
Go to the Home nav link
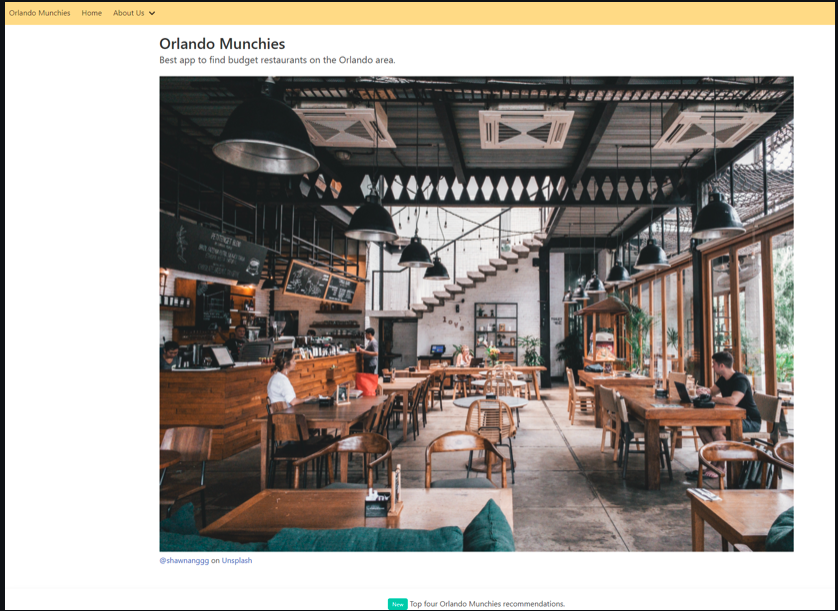tap(92, 13)
